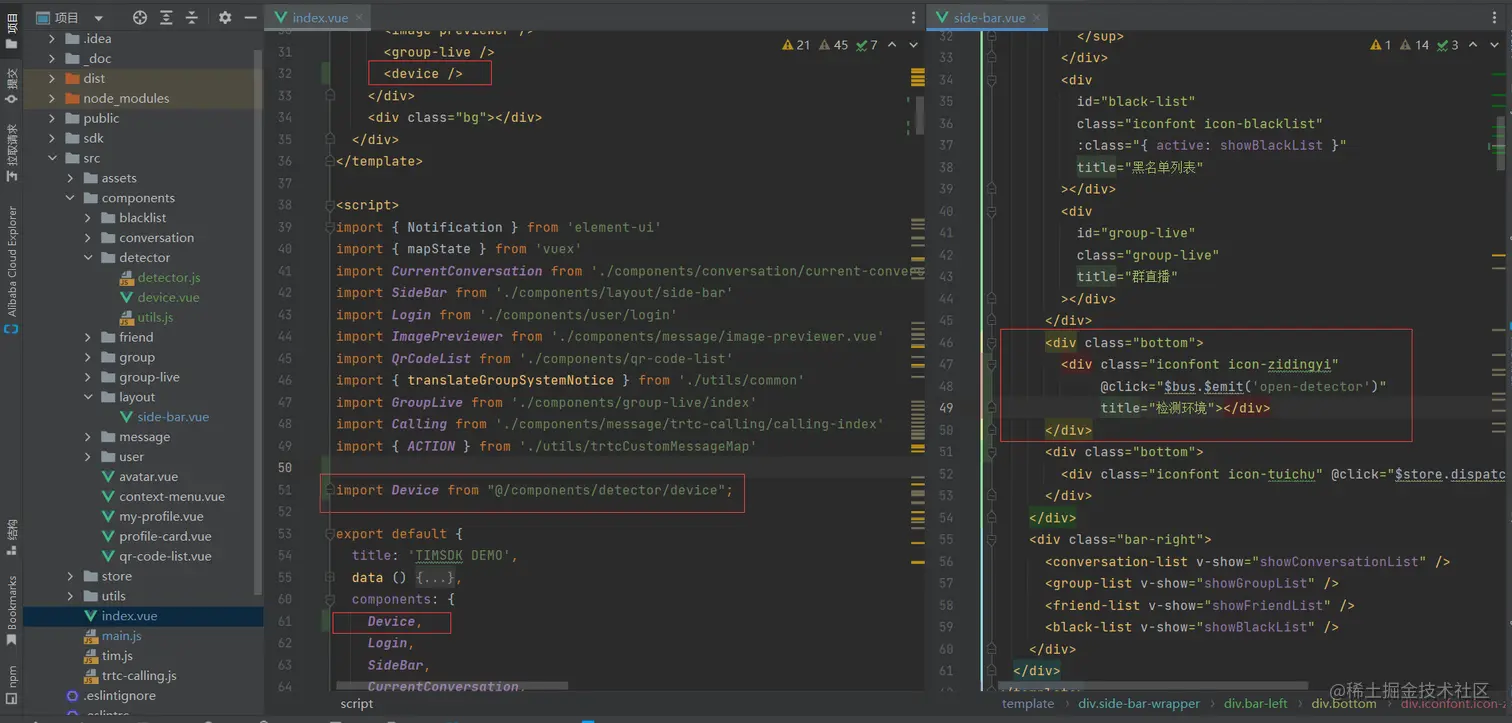Open the 拉取请求 pull requests tool window
Image resolution: width=1512 pixels, height=723 pixels.
[x=11, y=152]
